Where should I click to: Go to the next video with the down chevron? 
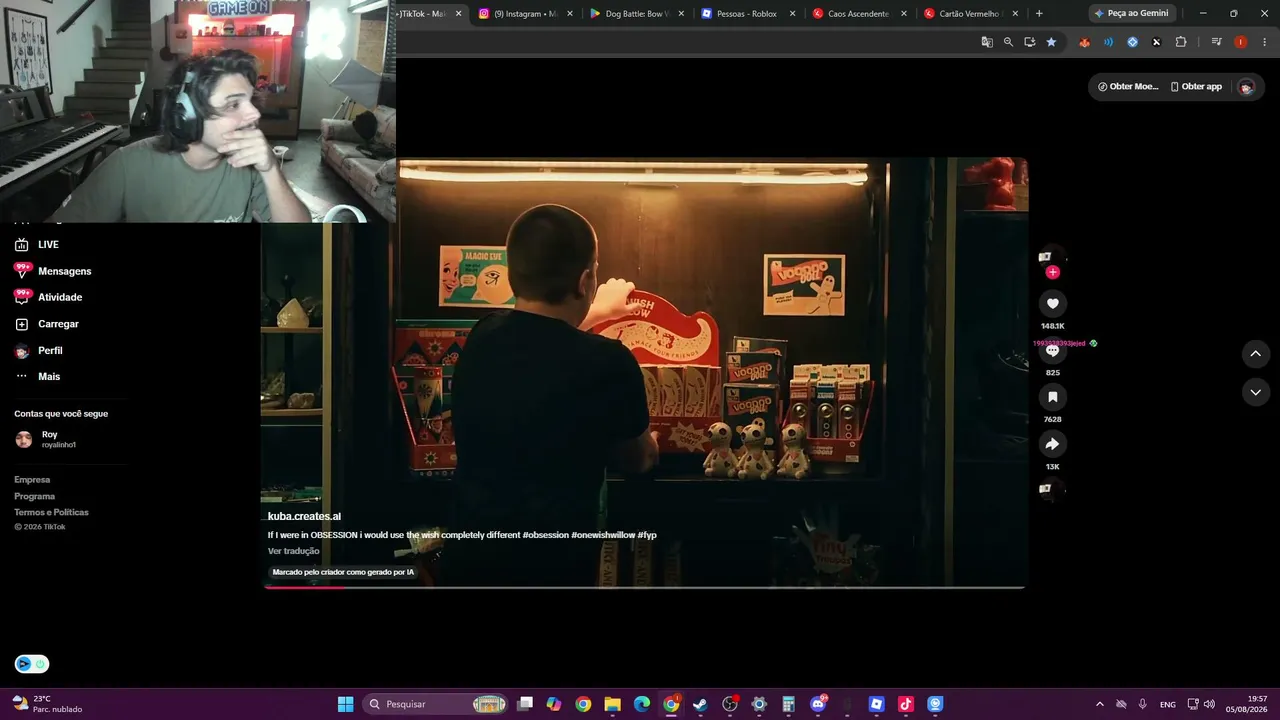pos(1255,393)
